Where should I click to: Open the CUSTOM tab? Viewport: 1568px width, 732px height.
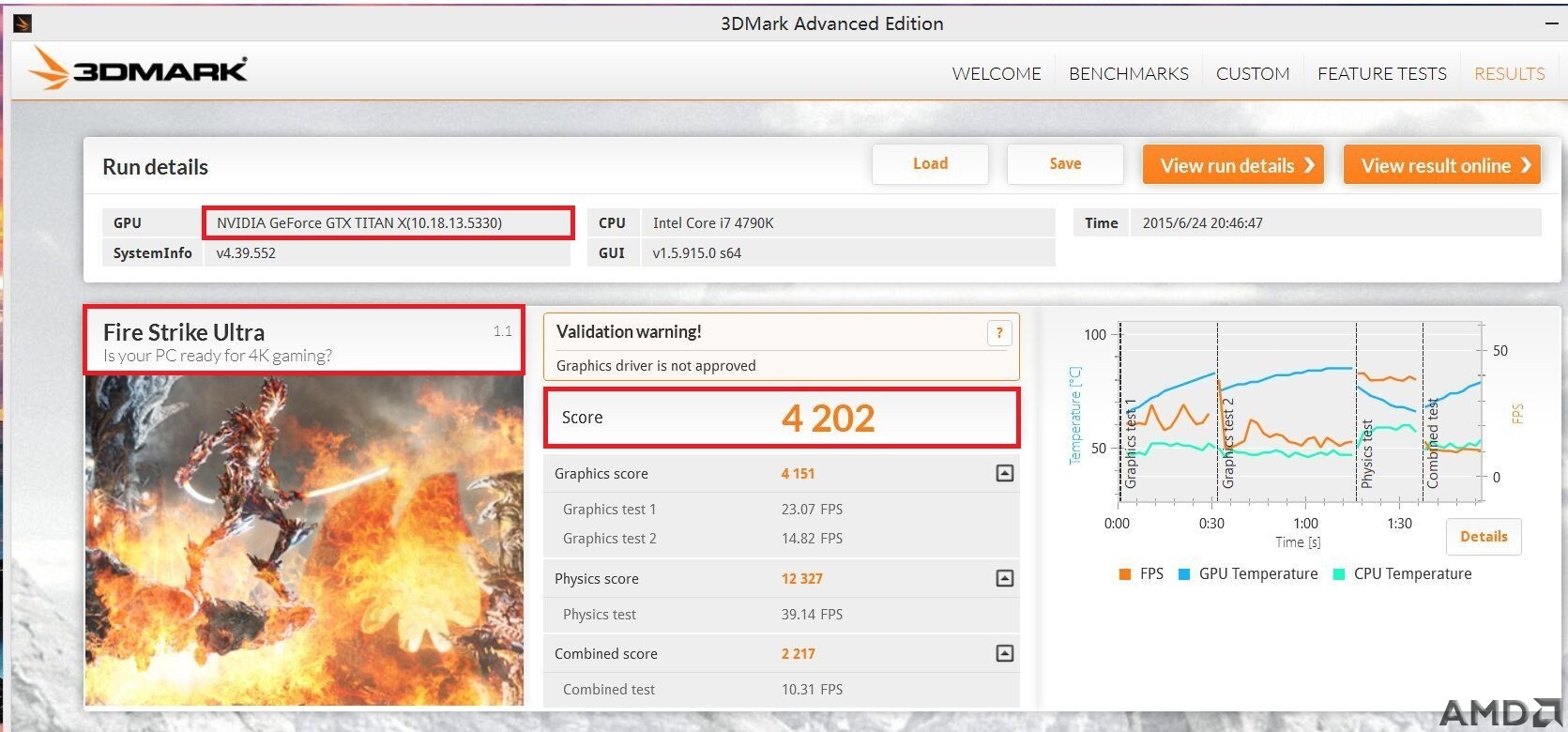click(1253, 73)
